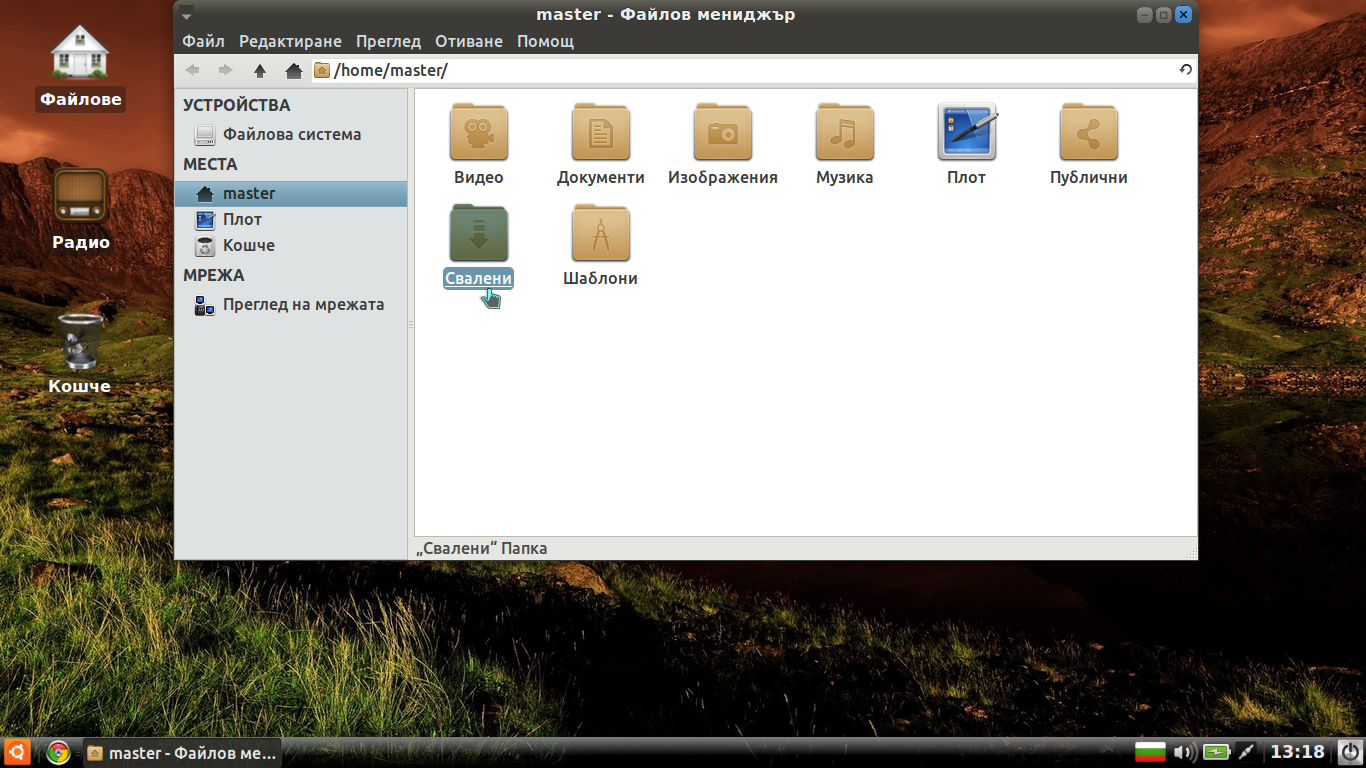
Task: Open Кошче in the sidebar
Action: (291, 245)
